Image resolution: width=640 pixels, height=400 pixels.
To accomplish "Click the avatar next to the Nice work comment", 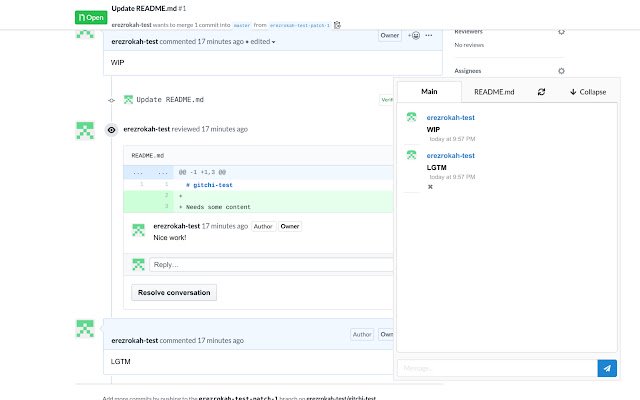I will [x=138, y=230].
